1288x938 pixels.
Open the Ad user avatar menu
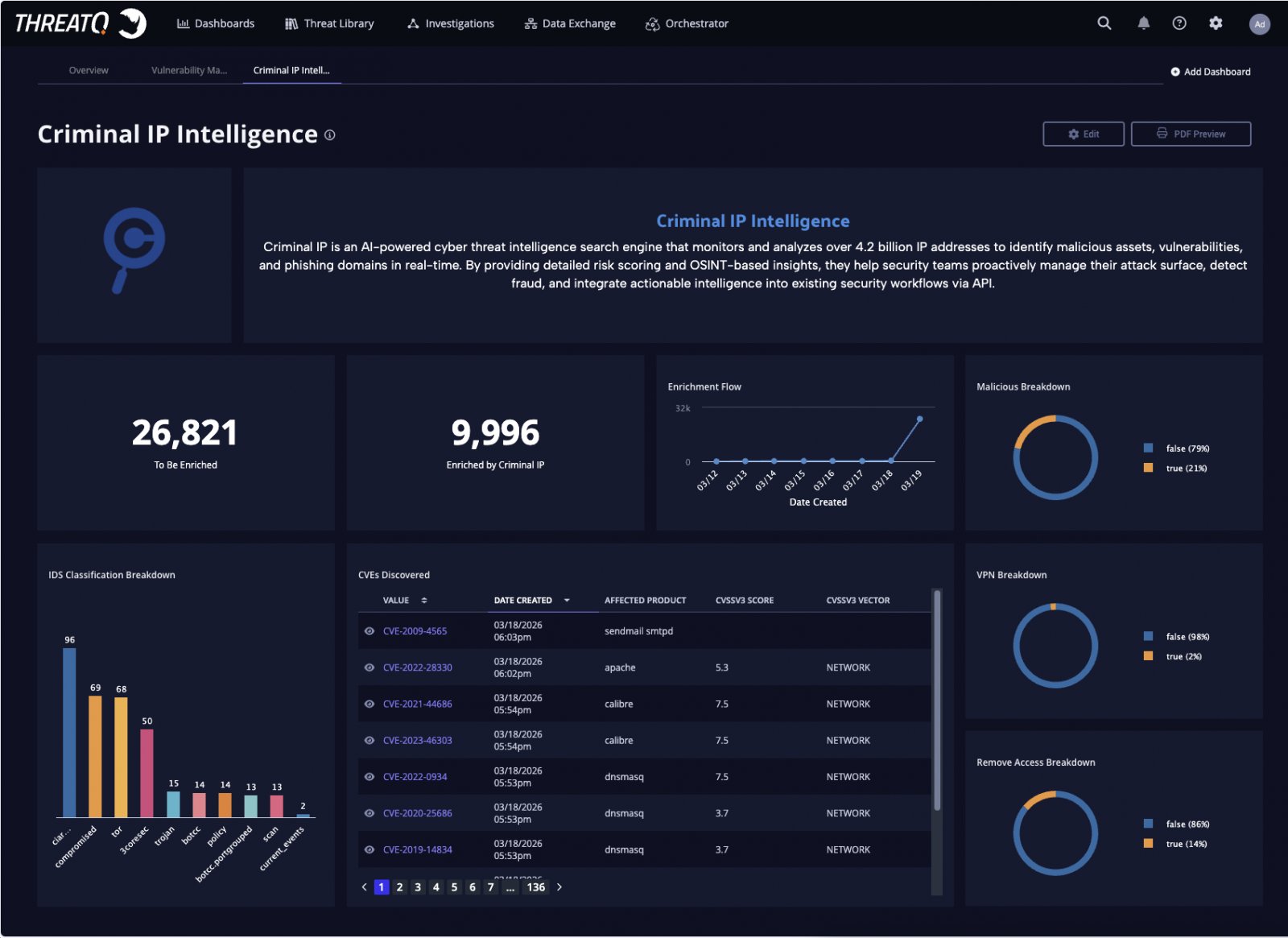point(1259,24)
